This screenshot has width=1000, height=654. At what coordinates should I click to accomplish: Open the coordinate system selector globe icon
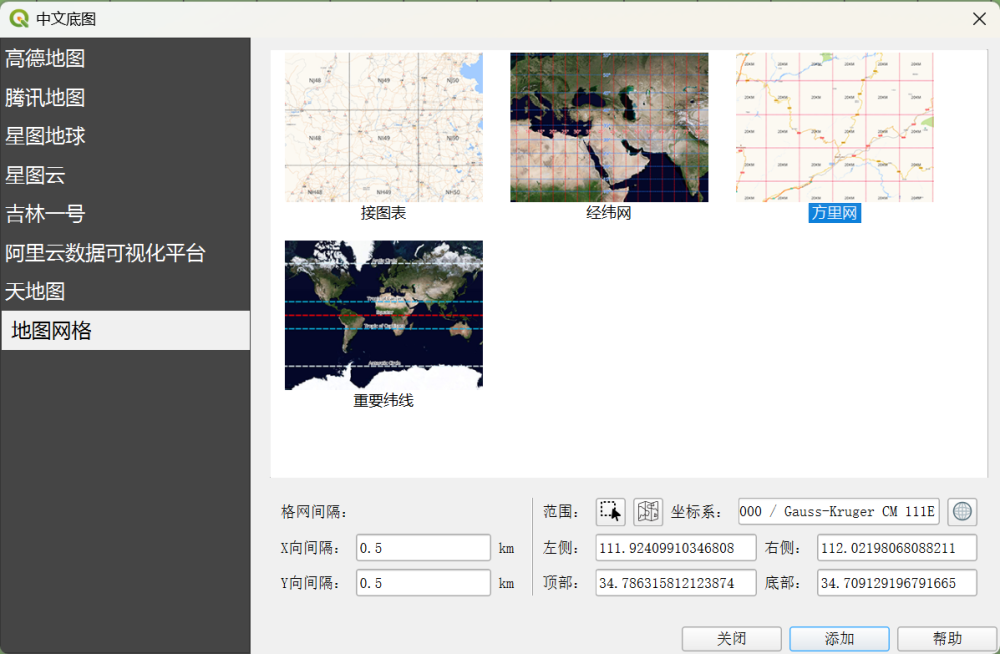point(962,512)
